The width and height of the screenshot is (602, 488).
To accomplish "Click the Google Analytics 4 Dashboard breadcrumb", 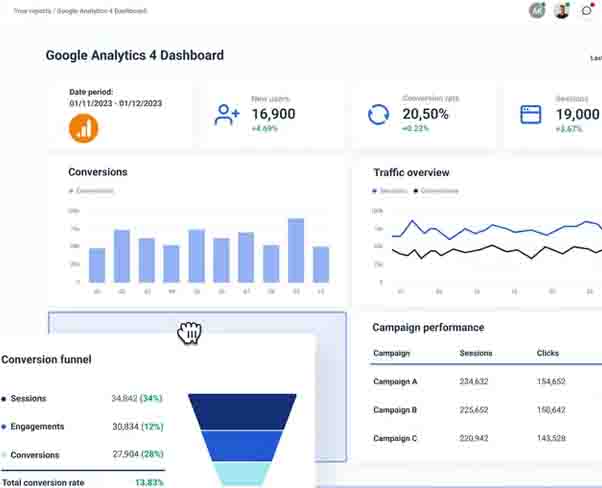I will tap(102, 11).
